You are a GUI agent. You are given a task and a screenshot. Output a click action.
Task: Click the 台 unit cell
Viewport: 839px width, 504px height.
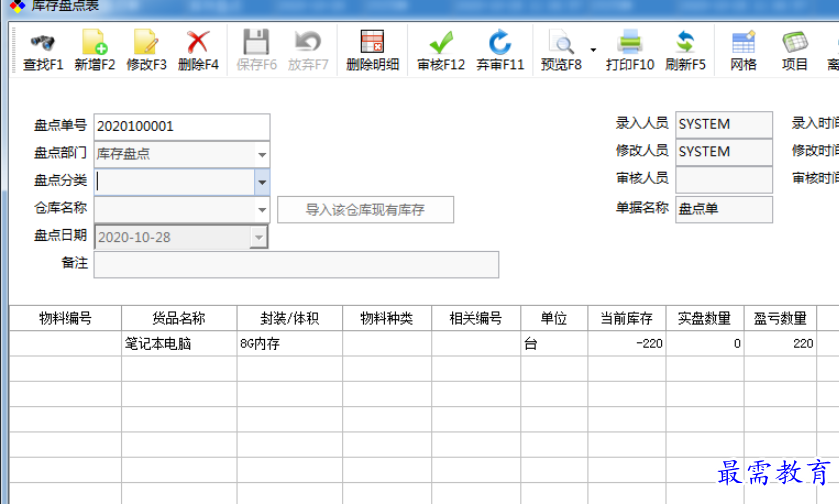coord(554,343)
